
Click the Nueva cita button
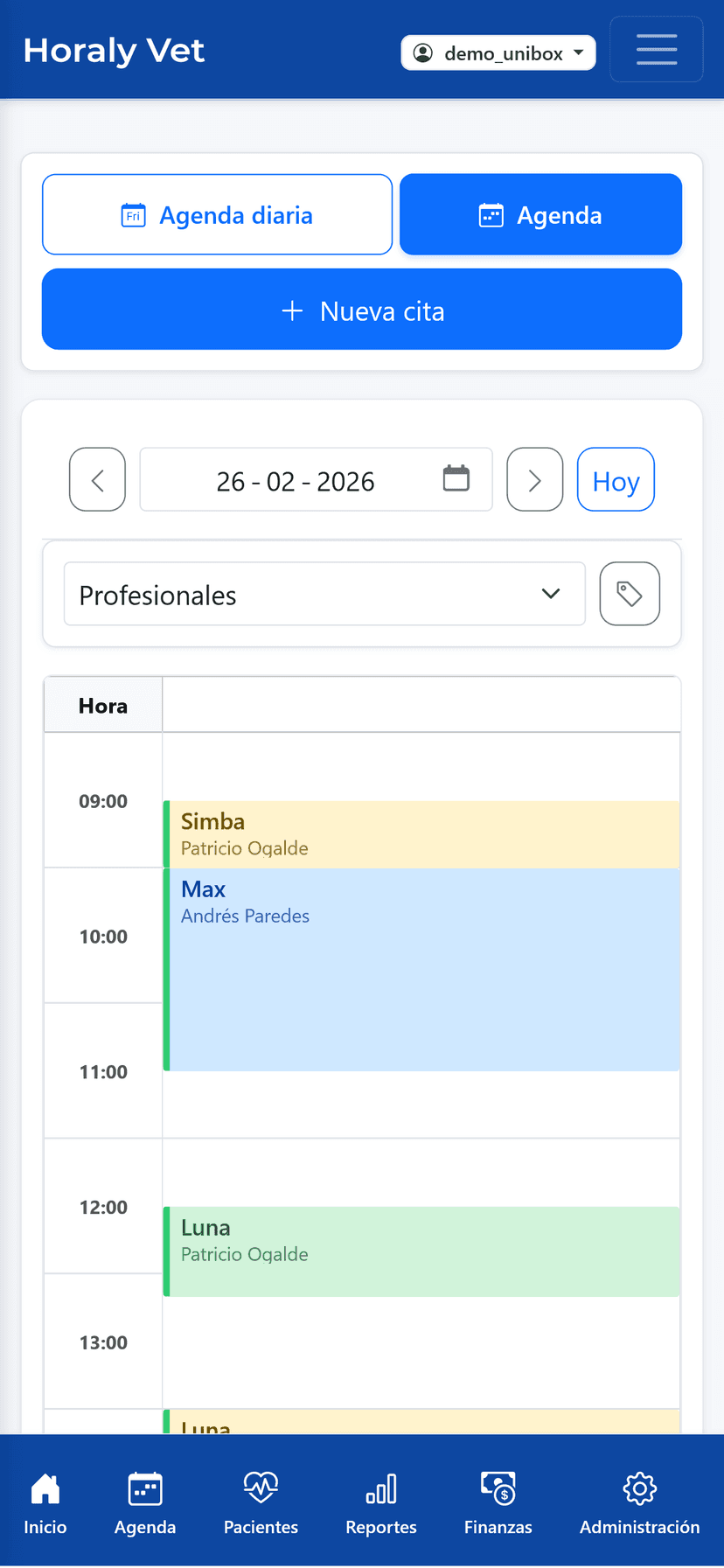pyautogui.click(x=362, y=309)
